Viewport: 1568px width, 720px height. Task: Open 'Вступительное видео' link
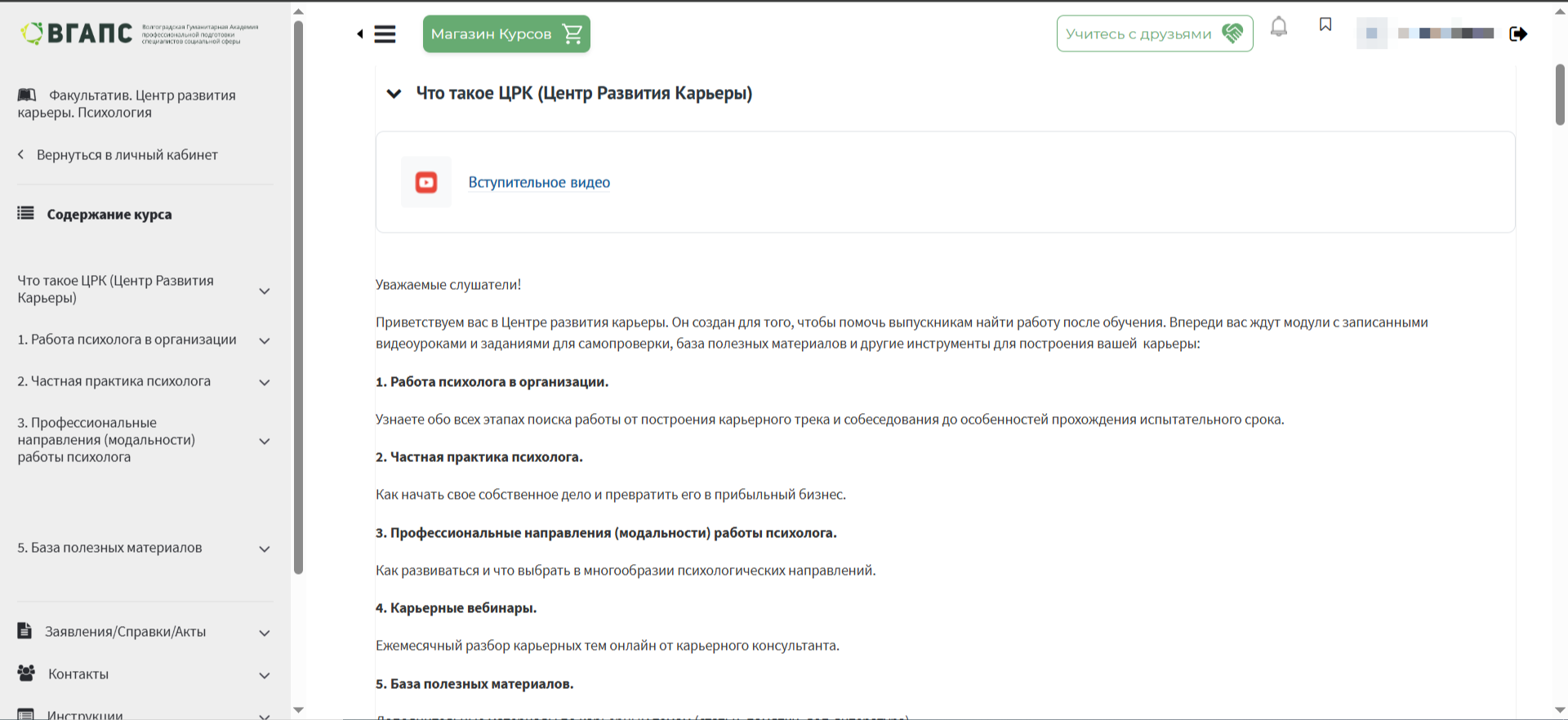coord(539,183)
